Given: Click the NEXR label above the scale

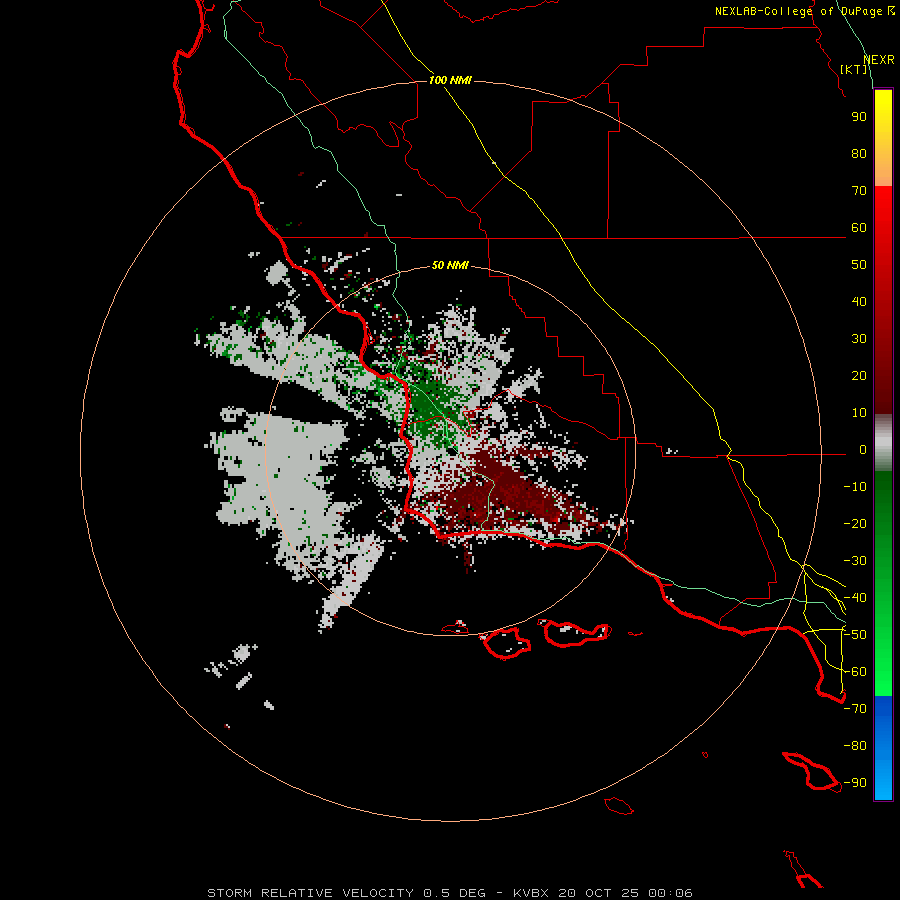Looking at the screenshot, I should (x=879, y=60).
